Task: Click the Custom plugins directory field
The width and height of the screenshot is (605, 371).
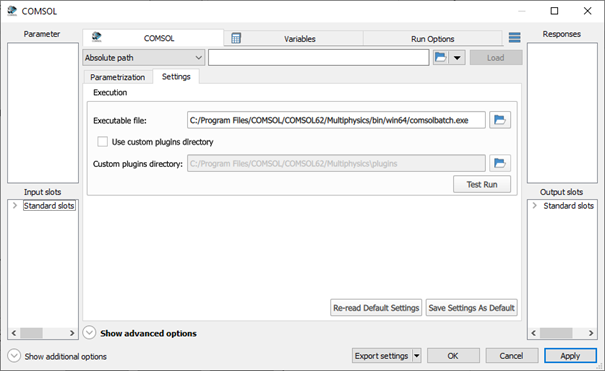Action: tap(336, 163)
